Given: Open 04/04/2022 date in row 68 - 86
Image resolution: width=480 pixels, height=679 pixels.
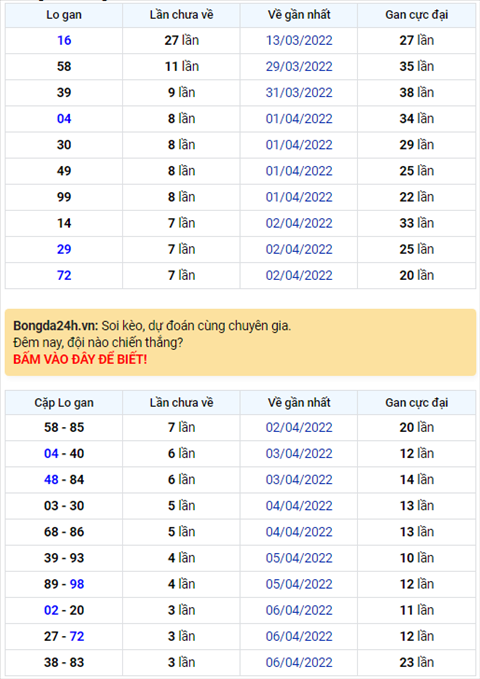Looking at the screenshot, I should [299, 532].
